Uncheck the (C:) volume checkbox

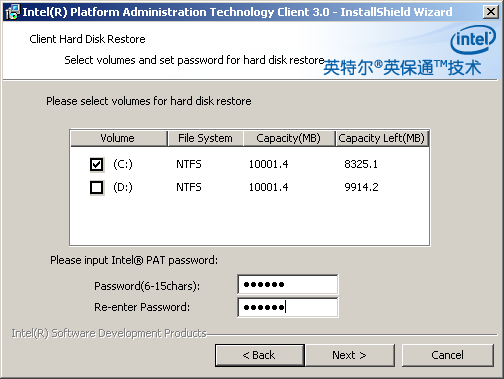(97, 164)
